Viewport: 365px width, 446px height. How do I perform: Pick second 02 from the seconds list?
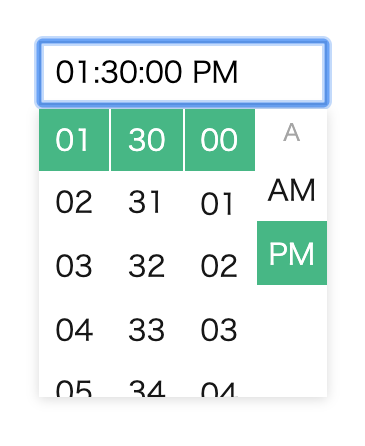(x=220, y=266)
